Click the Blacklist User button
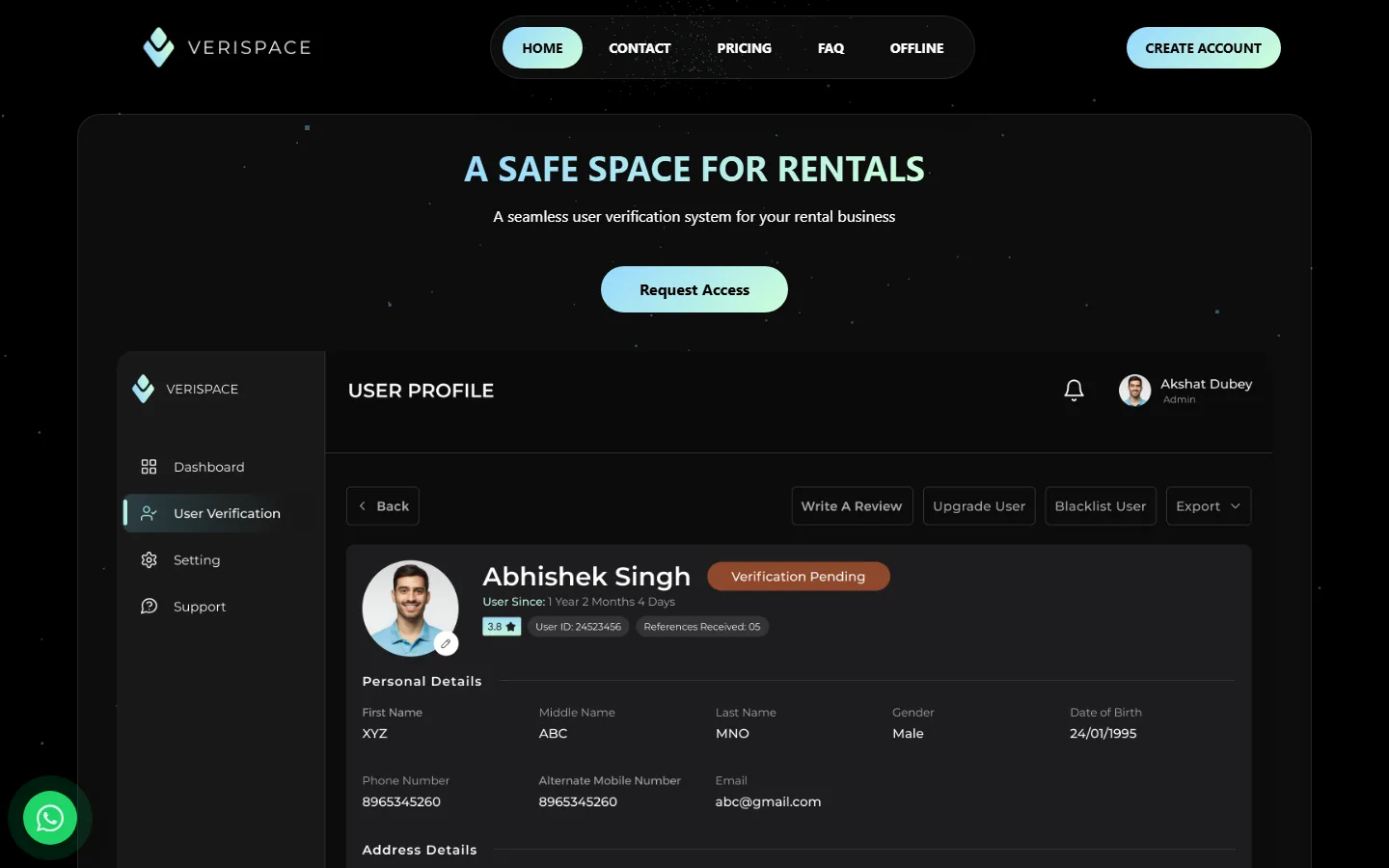 (1101, 506)
